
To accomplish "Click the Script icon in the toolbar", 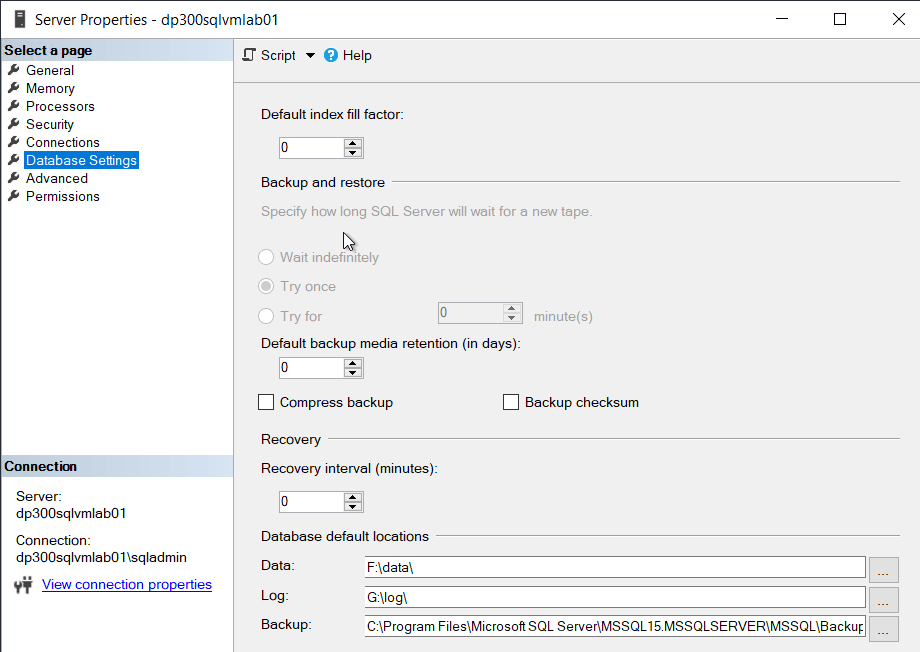I will click(250, 55).
